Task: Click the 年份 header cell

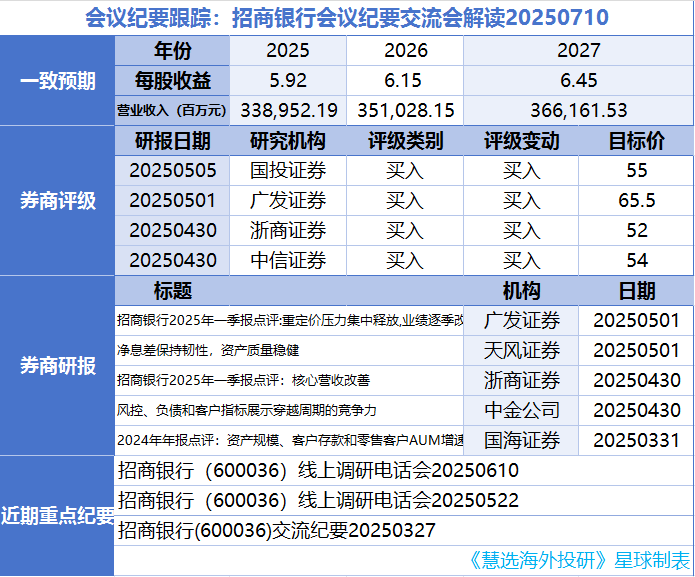Action: (172, 51)
